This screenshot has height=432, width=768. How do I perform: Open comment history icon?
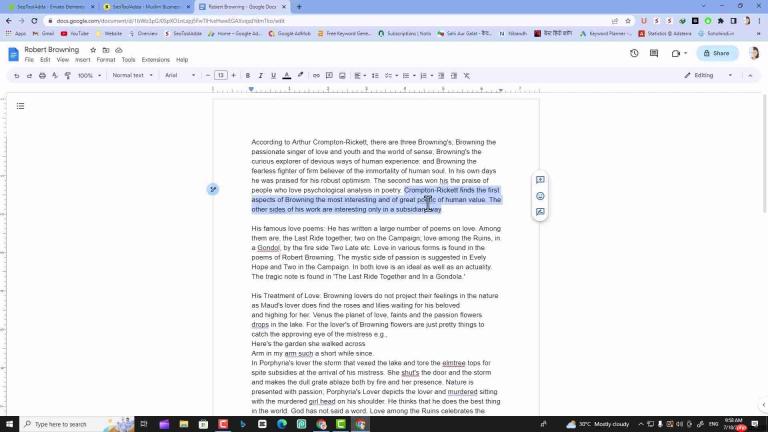click(x=654, y=53)
